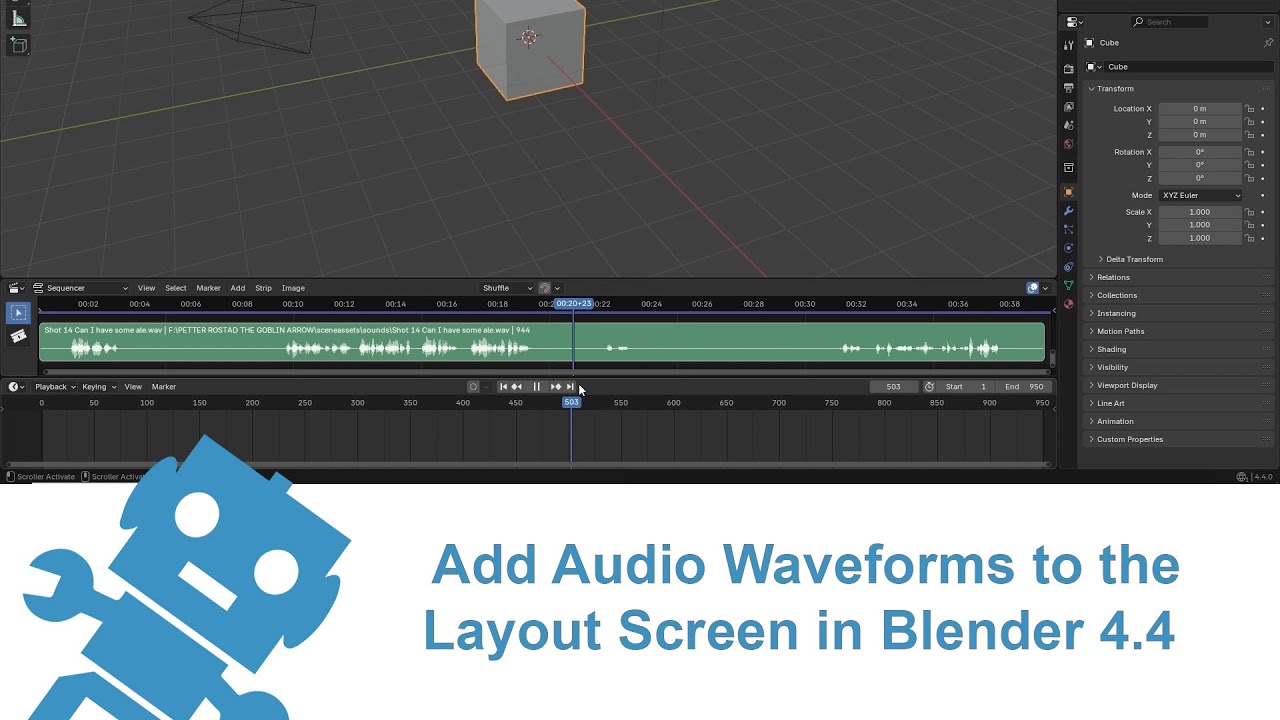Click the Scale Y value field
This screenshot has width=1280, height=720.
[x=1199, y=225]
